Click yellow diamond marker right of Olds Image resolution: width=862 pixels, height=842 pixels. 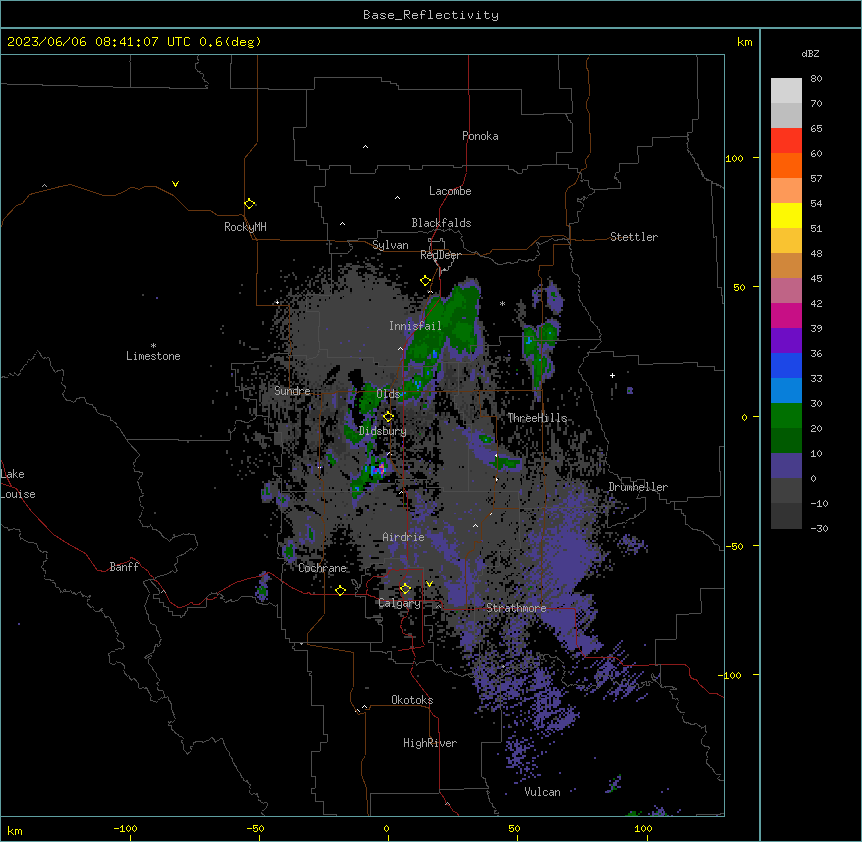click(x=388, y=416)
